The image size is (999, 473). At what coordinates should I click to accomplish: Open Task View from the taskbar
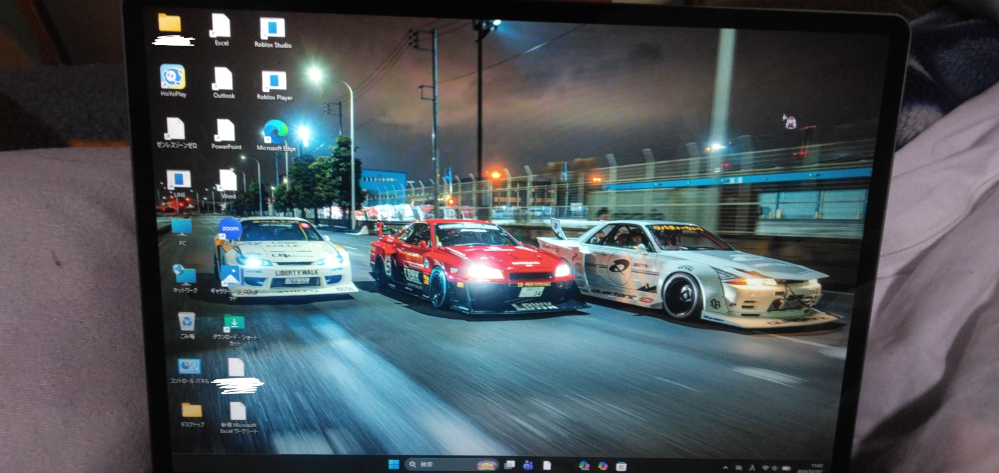tap(510, 465)
